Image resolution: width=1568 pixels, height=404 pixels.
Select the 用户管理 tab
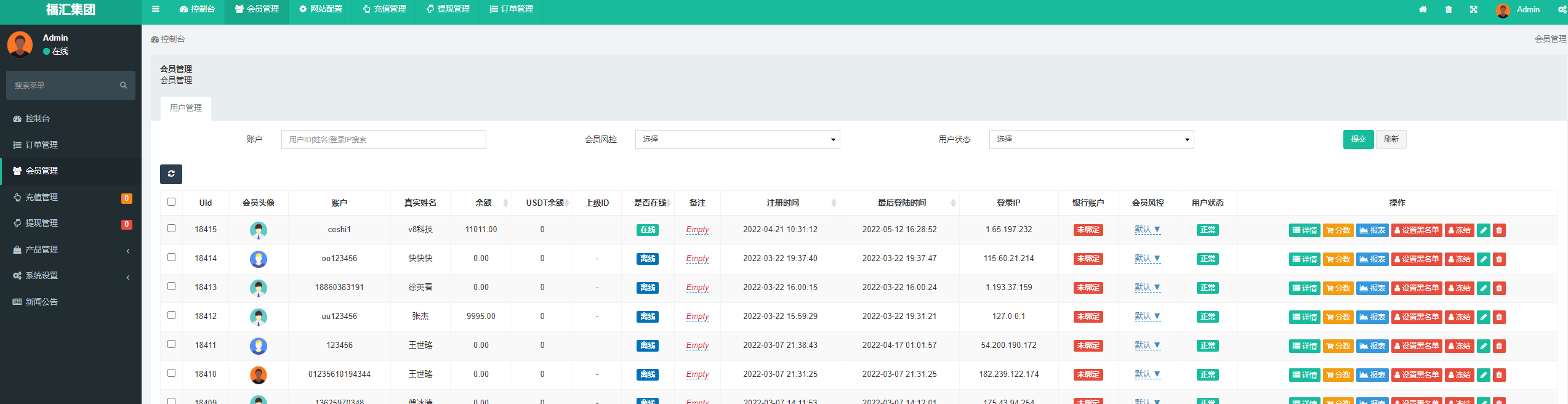[186, 108]
